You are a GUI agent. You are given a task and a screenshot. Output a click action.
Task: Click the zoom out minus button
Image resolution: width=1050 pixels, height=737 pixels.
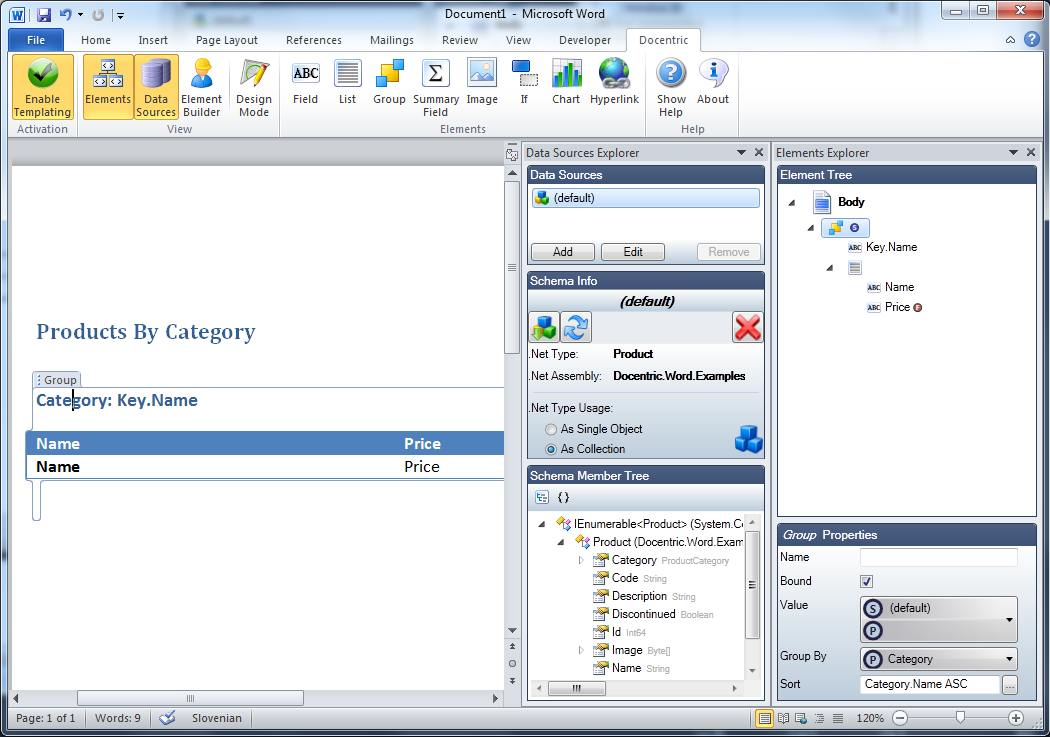click(x=900, y=718)
